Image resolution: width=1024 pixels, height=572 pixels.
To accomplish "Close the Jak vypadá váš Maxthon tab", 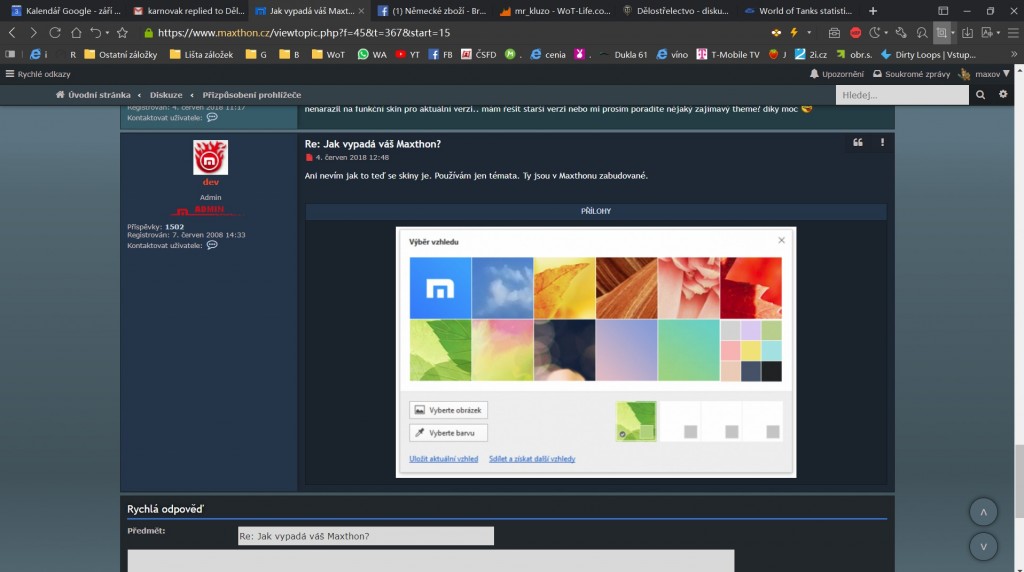I will point(361,11).
